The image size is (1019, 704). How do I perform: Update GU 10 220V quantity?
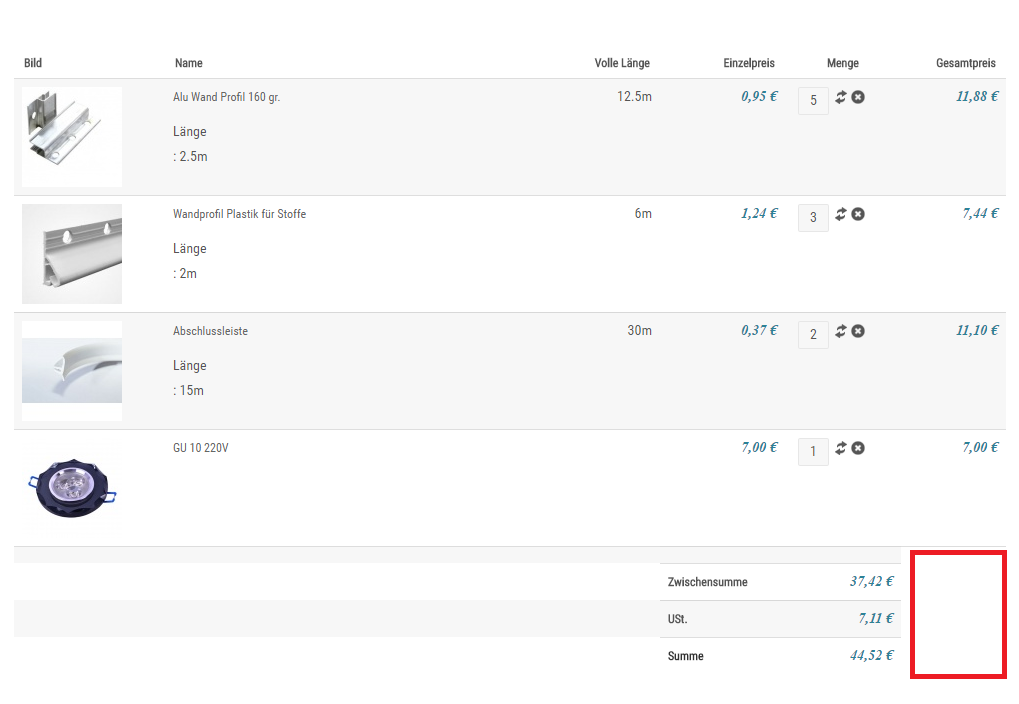point(841,448)
